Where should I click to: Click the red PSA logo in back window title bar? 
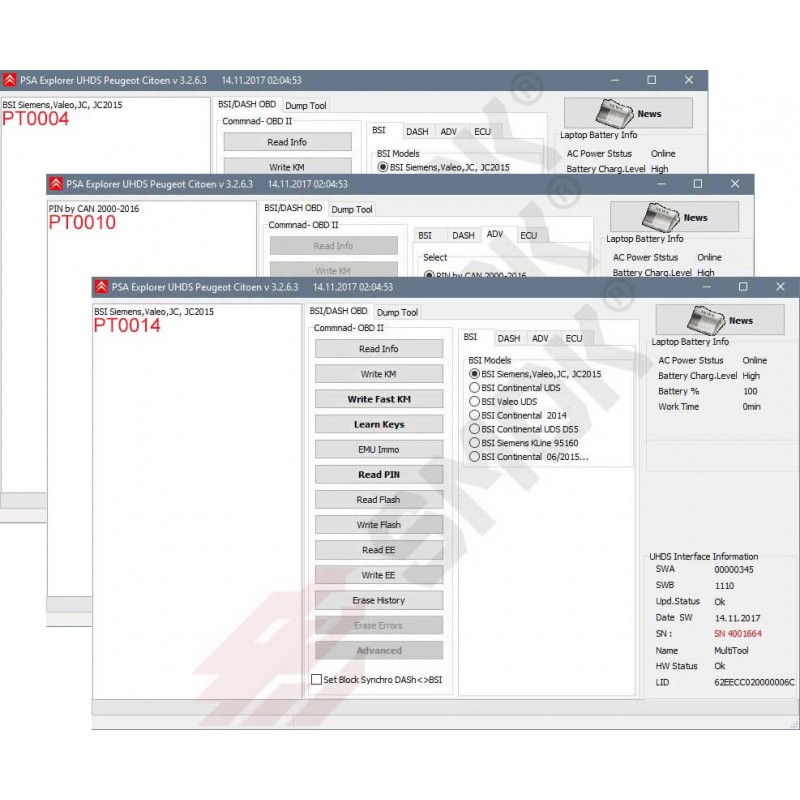click(10, 80)
